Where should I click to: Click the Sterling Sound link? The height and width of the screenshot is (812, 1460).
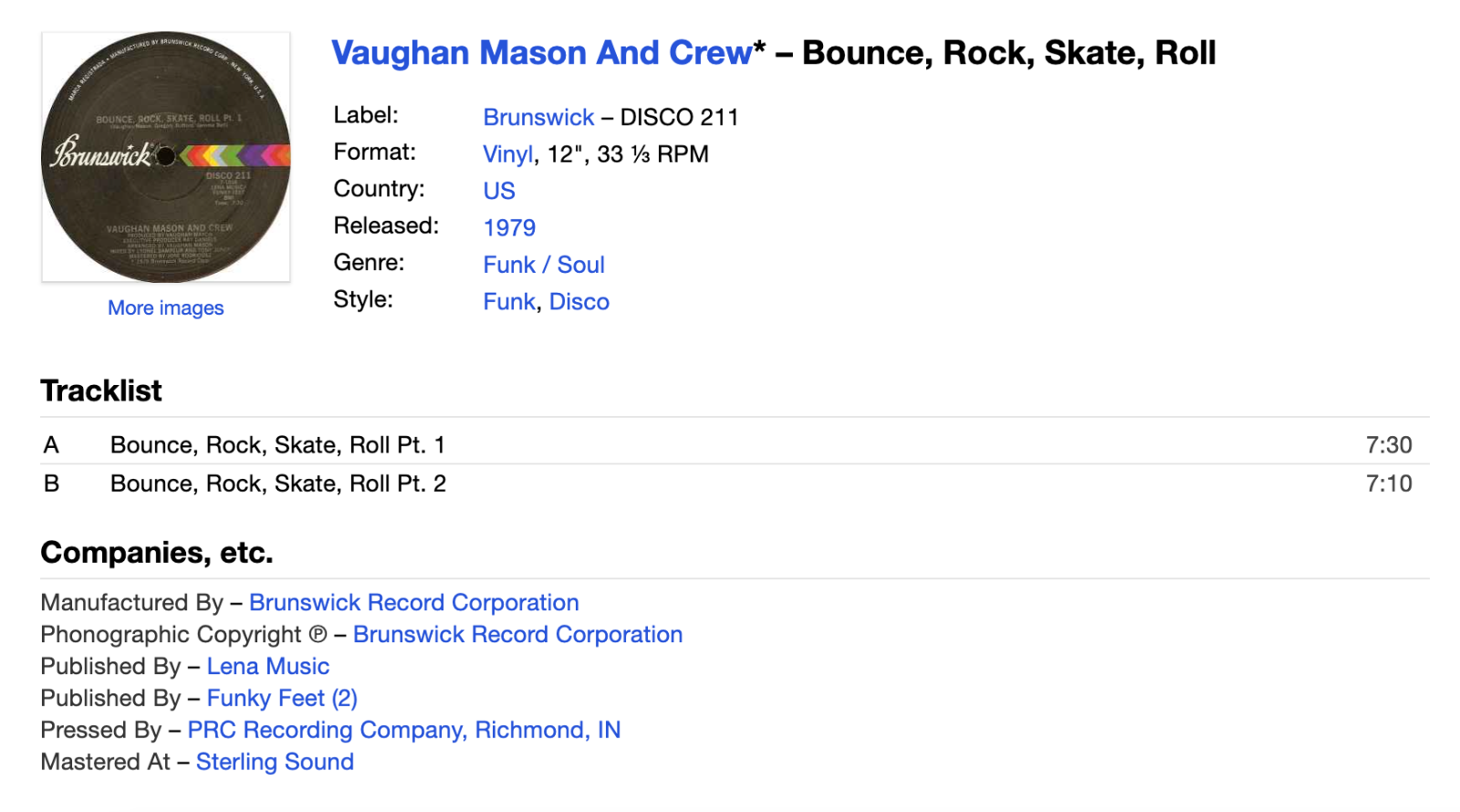275,763
